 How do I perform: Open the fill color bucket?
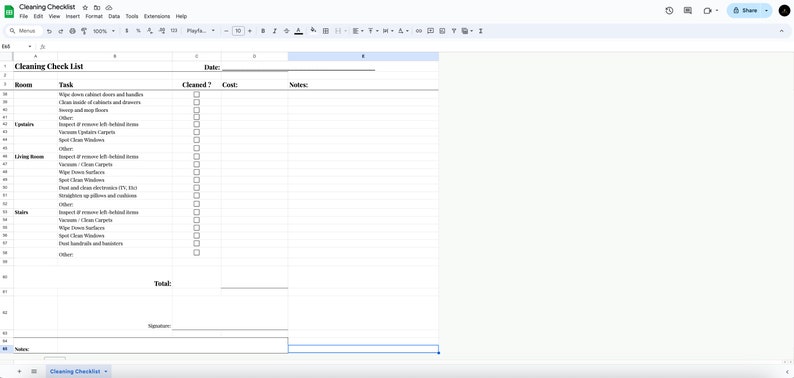[313, 31]
